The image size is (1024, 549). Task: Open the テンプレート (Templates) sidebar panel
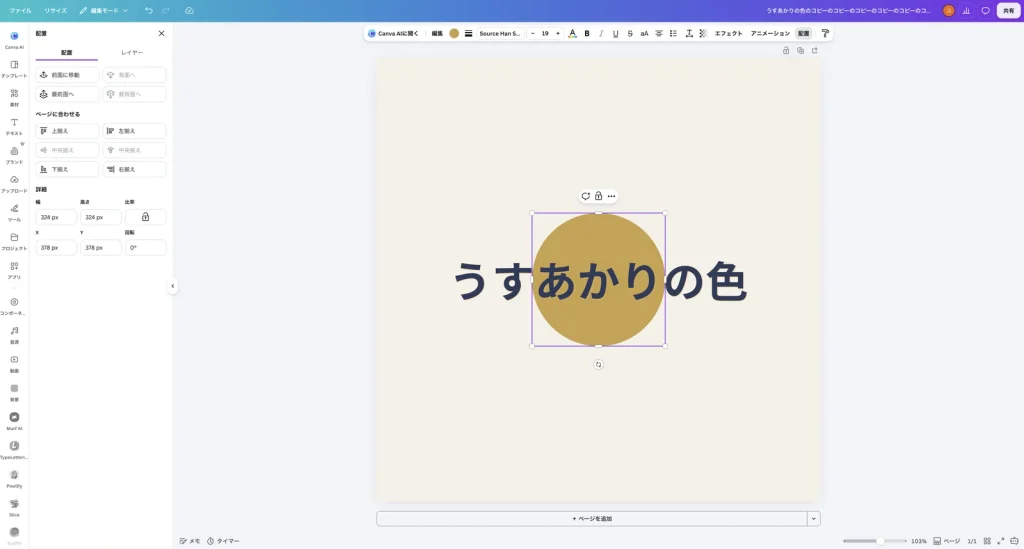pyautogui.click(x=14, y=69)
